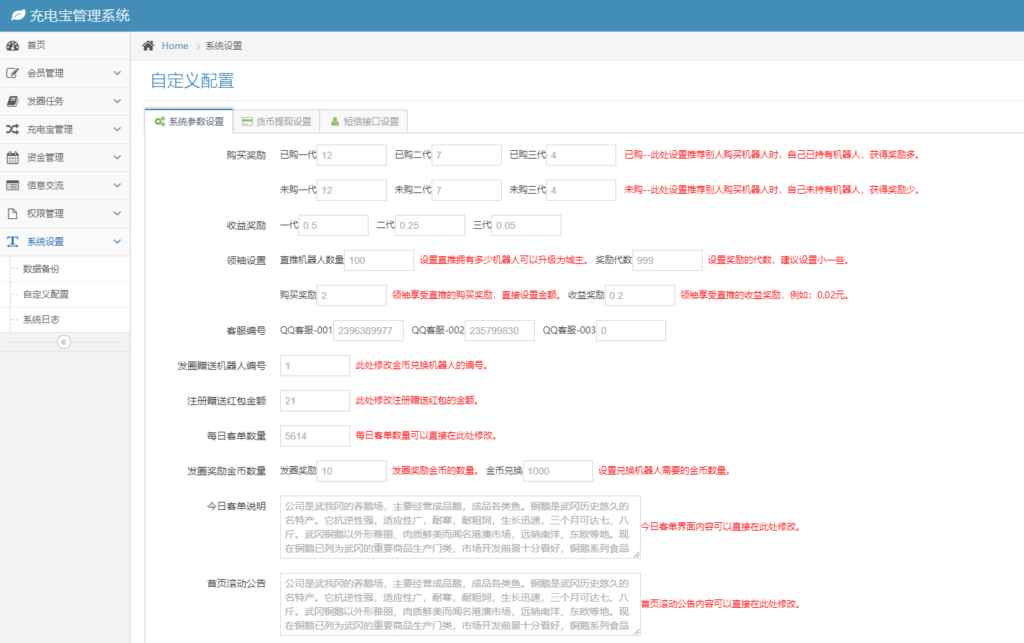Click the edit icon beside 会员管理
The image size is (1024, 643).
[12, 73]
